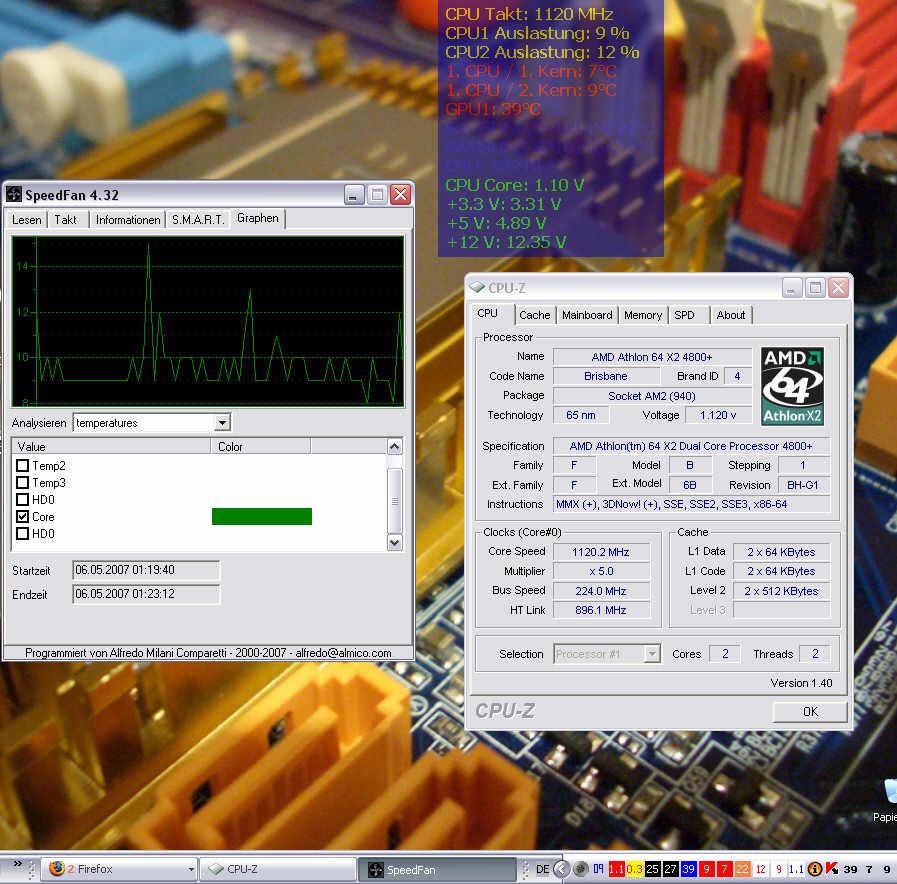
Task: Click the '1120.2 MHz' core speed value
Action: pos(601,552)
